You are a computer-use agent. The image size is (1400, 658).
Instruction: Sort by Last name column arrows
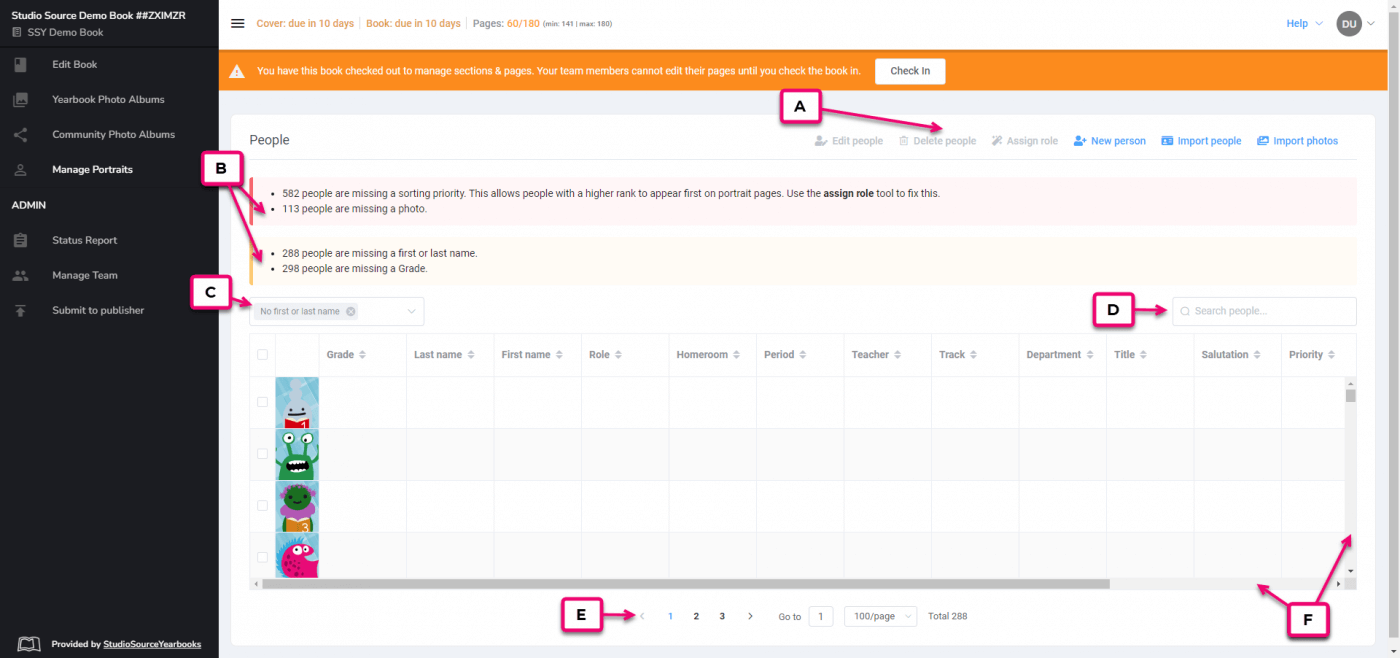point(471,355)
